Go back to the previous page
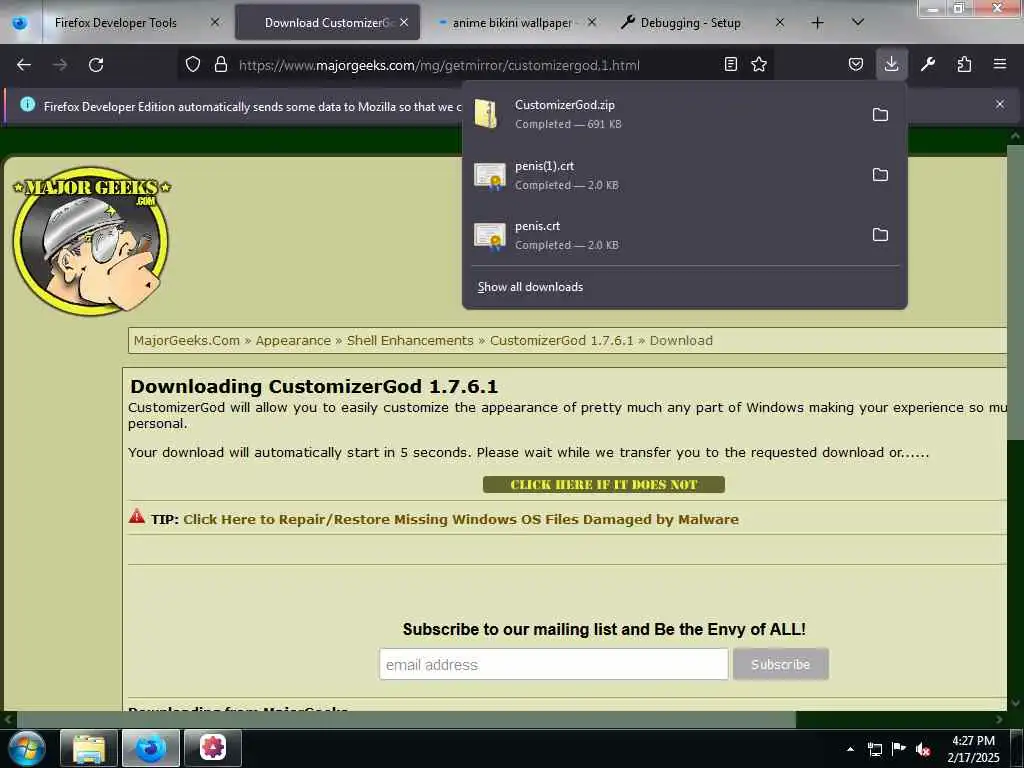The width and height of the screenshot is (1024, 768). tap(24, 65)
